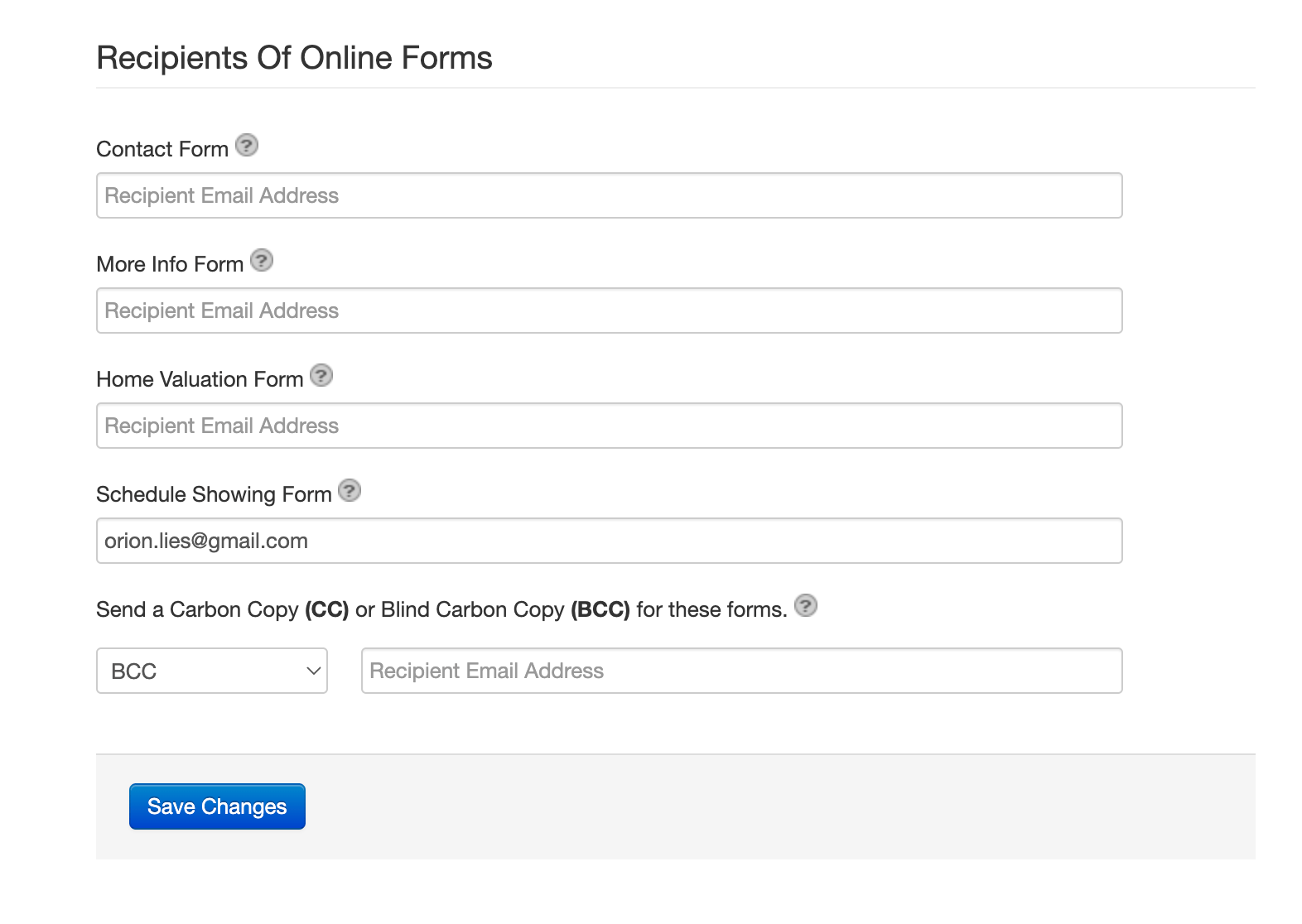1302x924 pixels.
Task: Open help icon for CC/BCC option
Action: point(806,606)
